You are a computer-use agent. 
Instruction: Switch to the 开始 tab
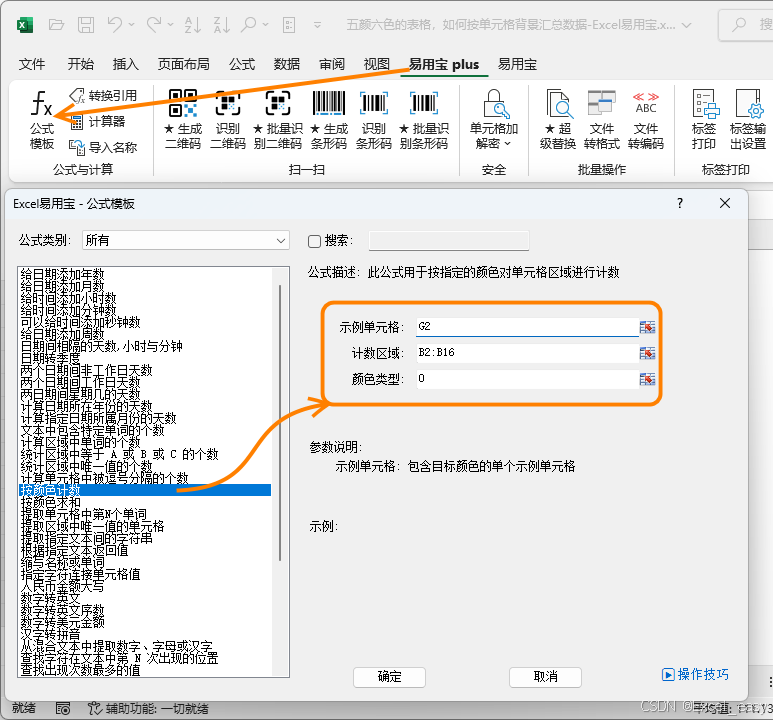[x=80, y=65]
